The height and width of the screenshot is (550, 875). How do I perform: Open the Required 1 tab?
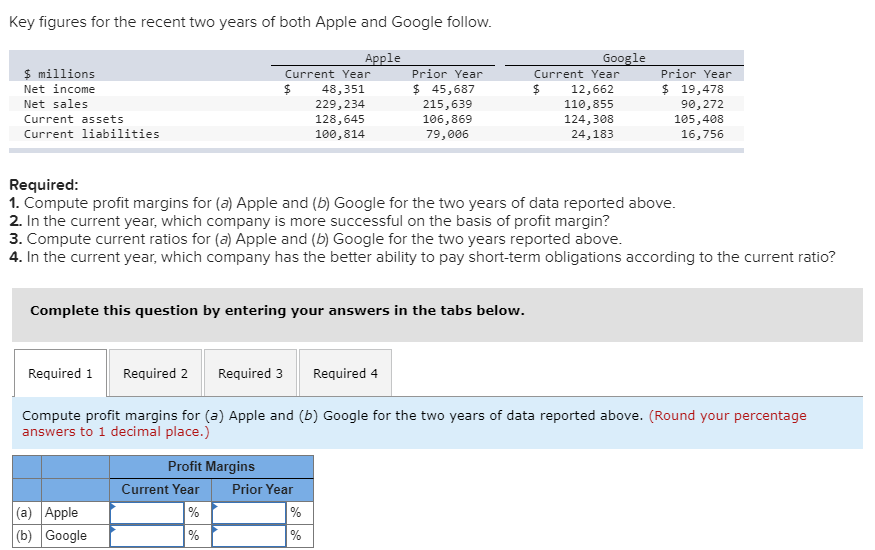pos(60,373)
